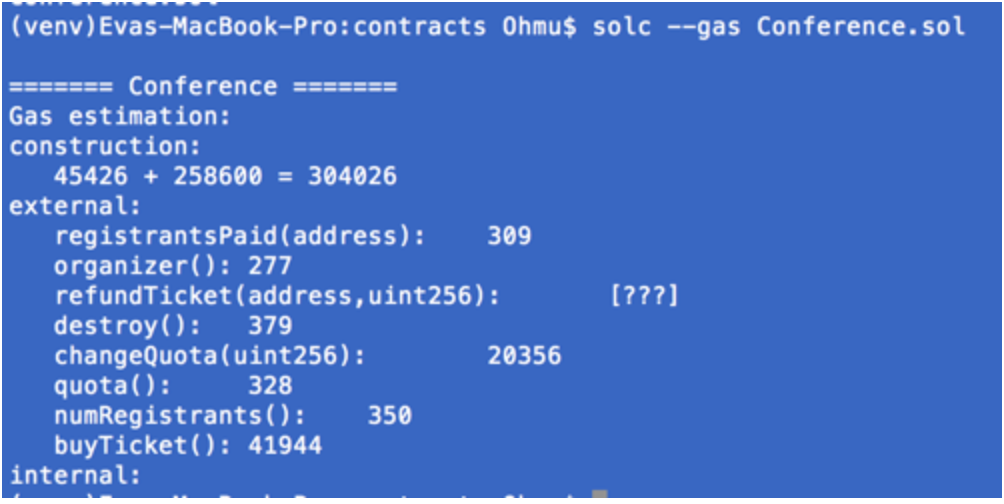Click the 304026 construction total

(x=352, y=177)
